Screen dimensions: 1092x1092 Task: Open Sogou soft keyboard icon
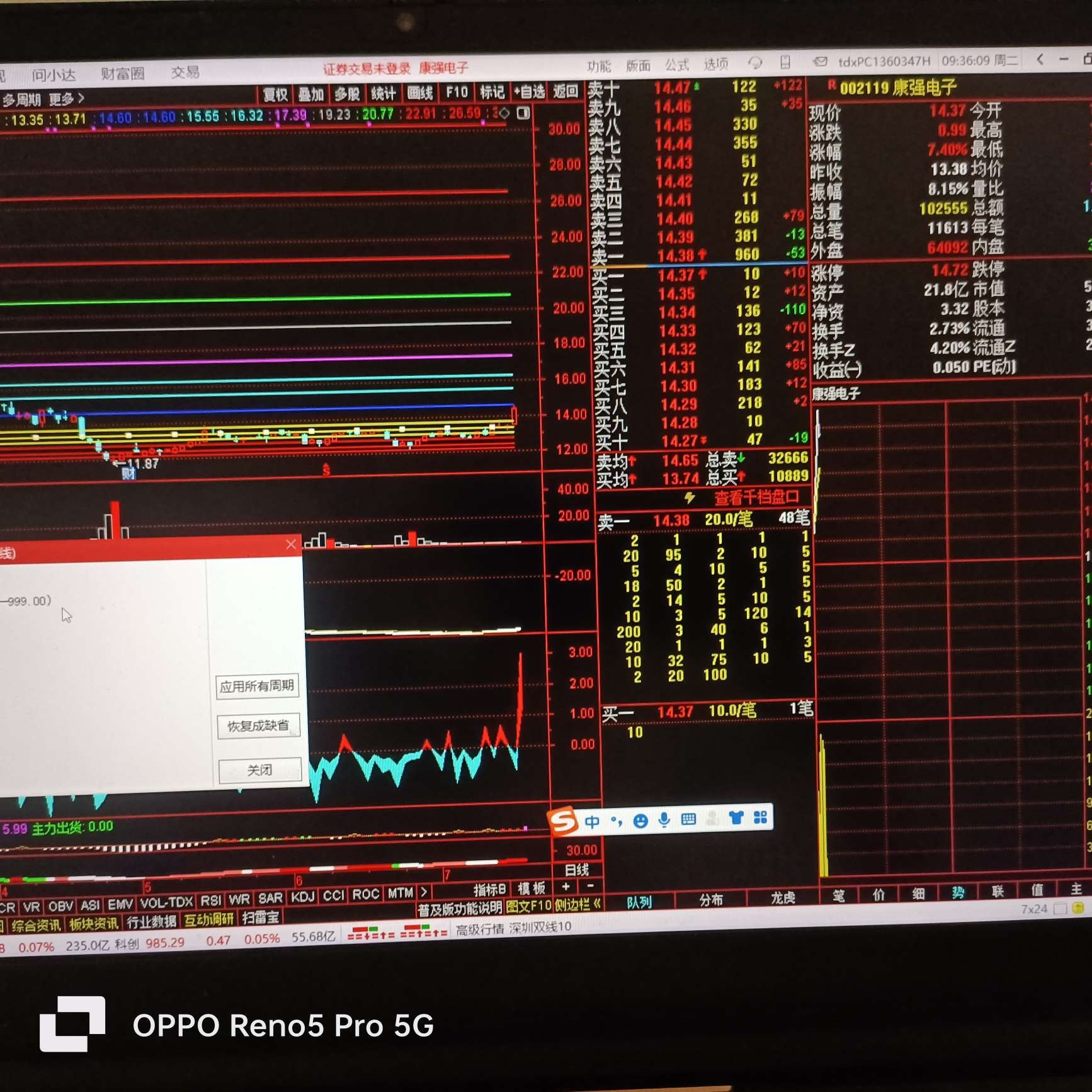[688, 819]
